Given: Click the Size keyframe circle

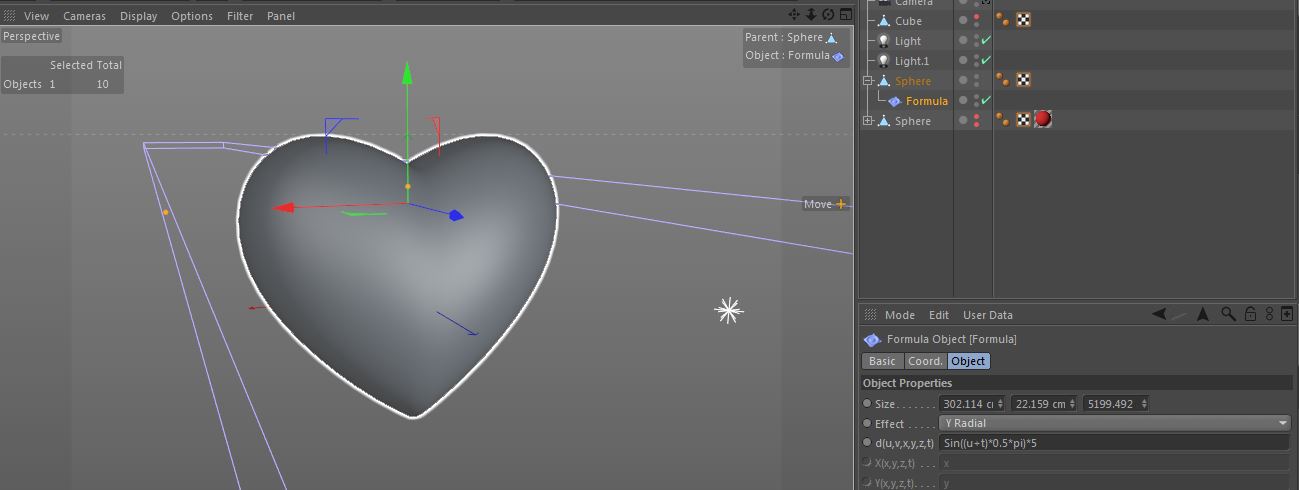Looking at the screenshot, I should [867, 404].
